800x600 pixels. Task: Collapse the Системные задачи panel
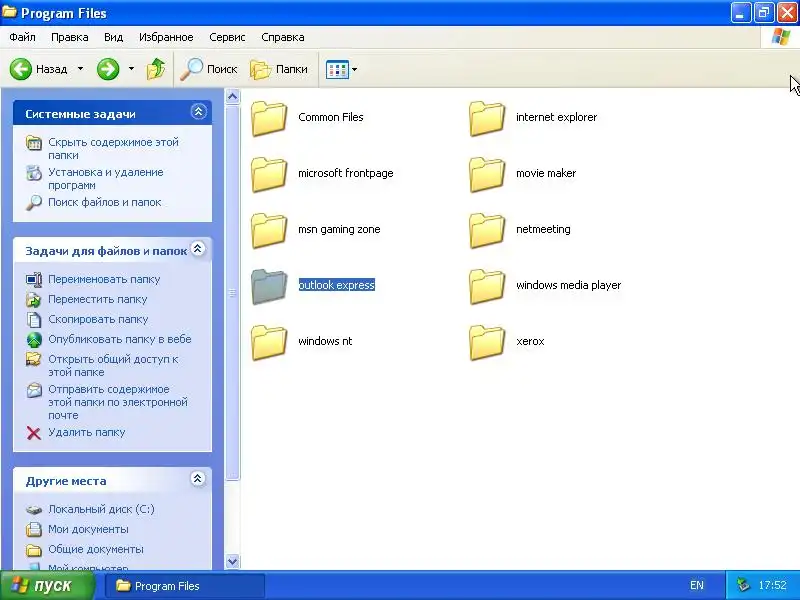click(x=198, y=112)
